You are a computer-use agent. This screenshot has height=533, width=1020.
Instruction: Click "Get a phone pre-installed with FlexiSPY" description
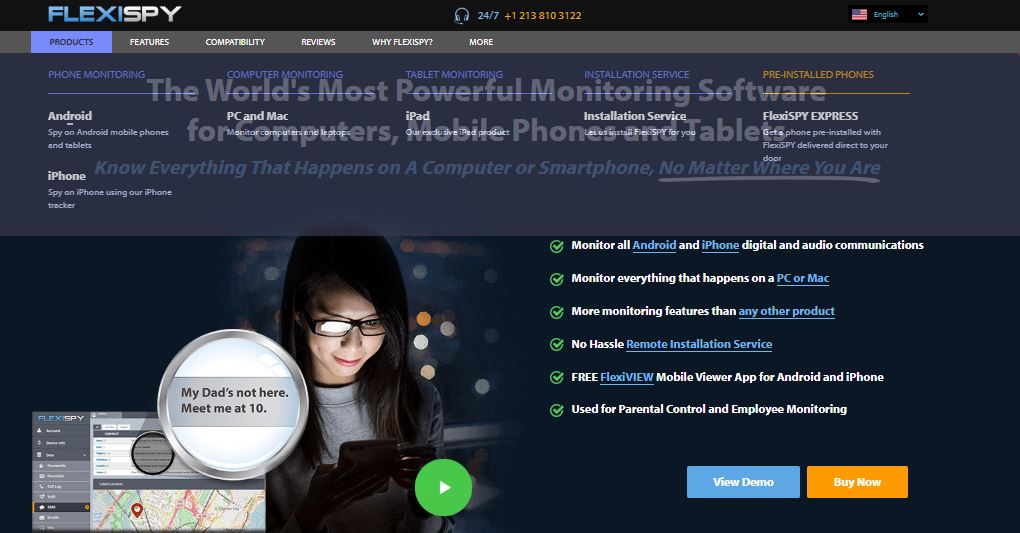825,145
